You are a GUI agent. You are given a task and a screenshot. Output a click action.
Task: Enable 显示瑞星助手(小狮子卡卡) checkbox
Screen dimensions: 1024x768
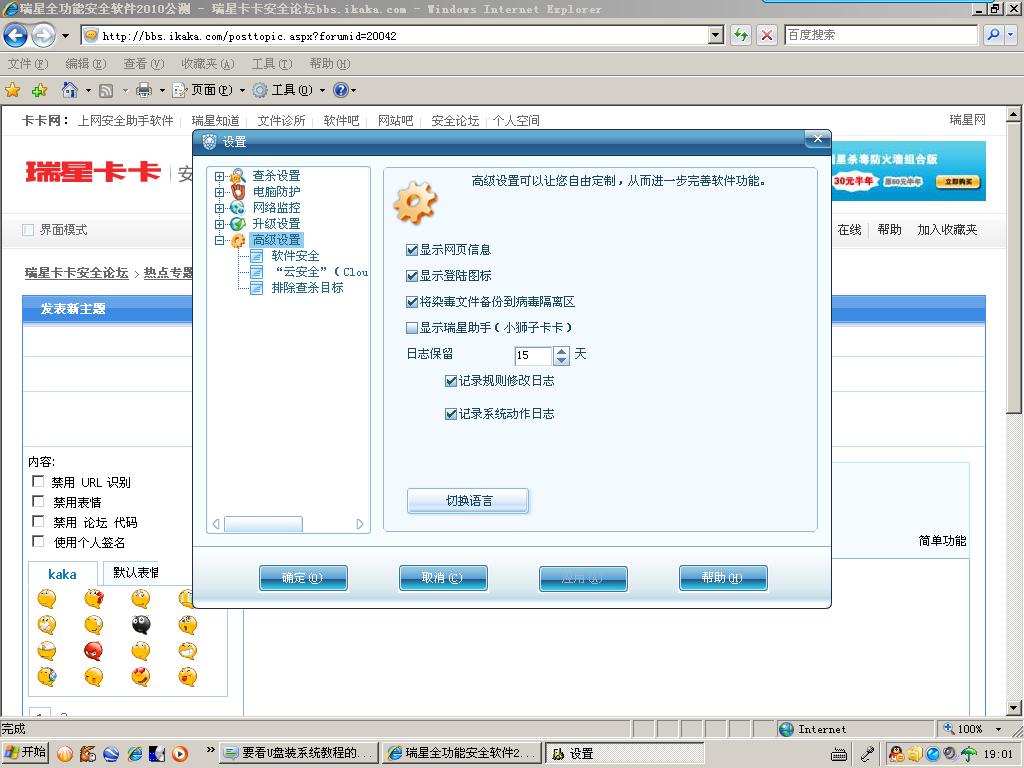412,328
